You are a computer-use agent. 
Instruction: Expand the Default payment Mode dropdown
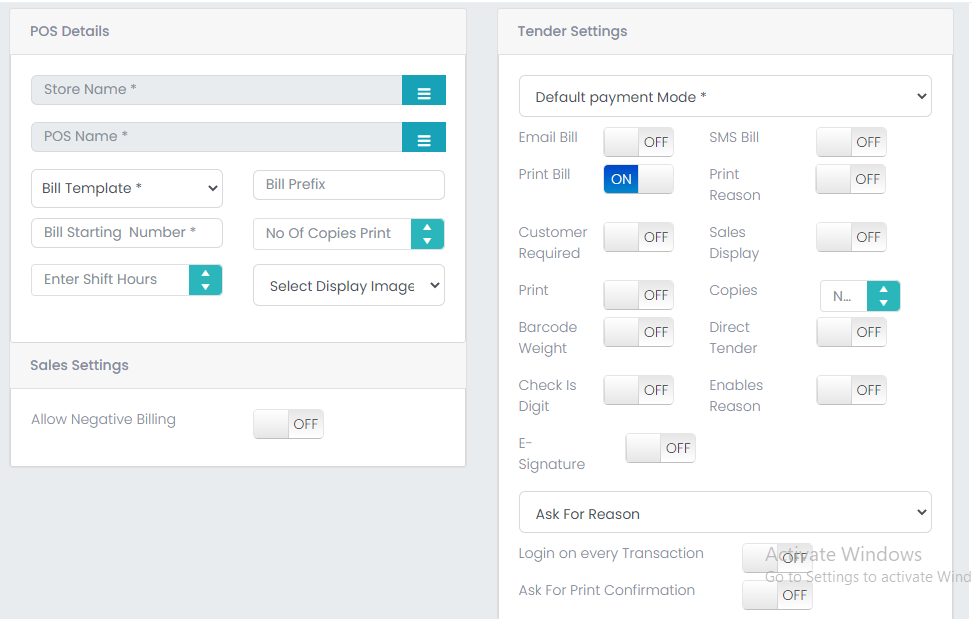[725, 96]
